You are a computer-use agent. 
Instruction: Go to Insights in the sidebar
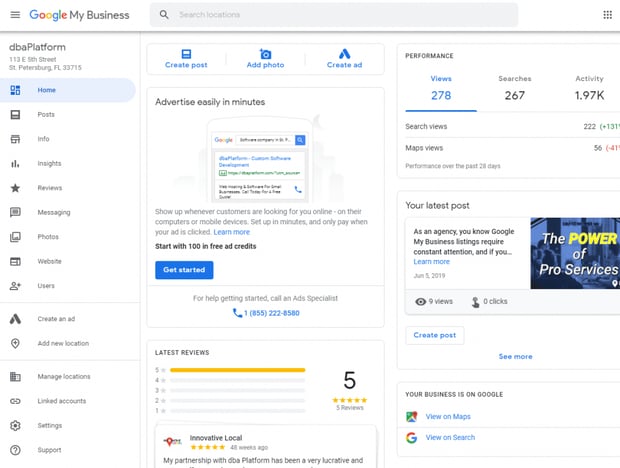49,163
